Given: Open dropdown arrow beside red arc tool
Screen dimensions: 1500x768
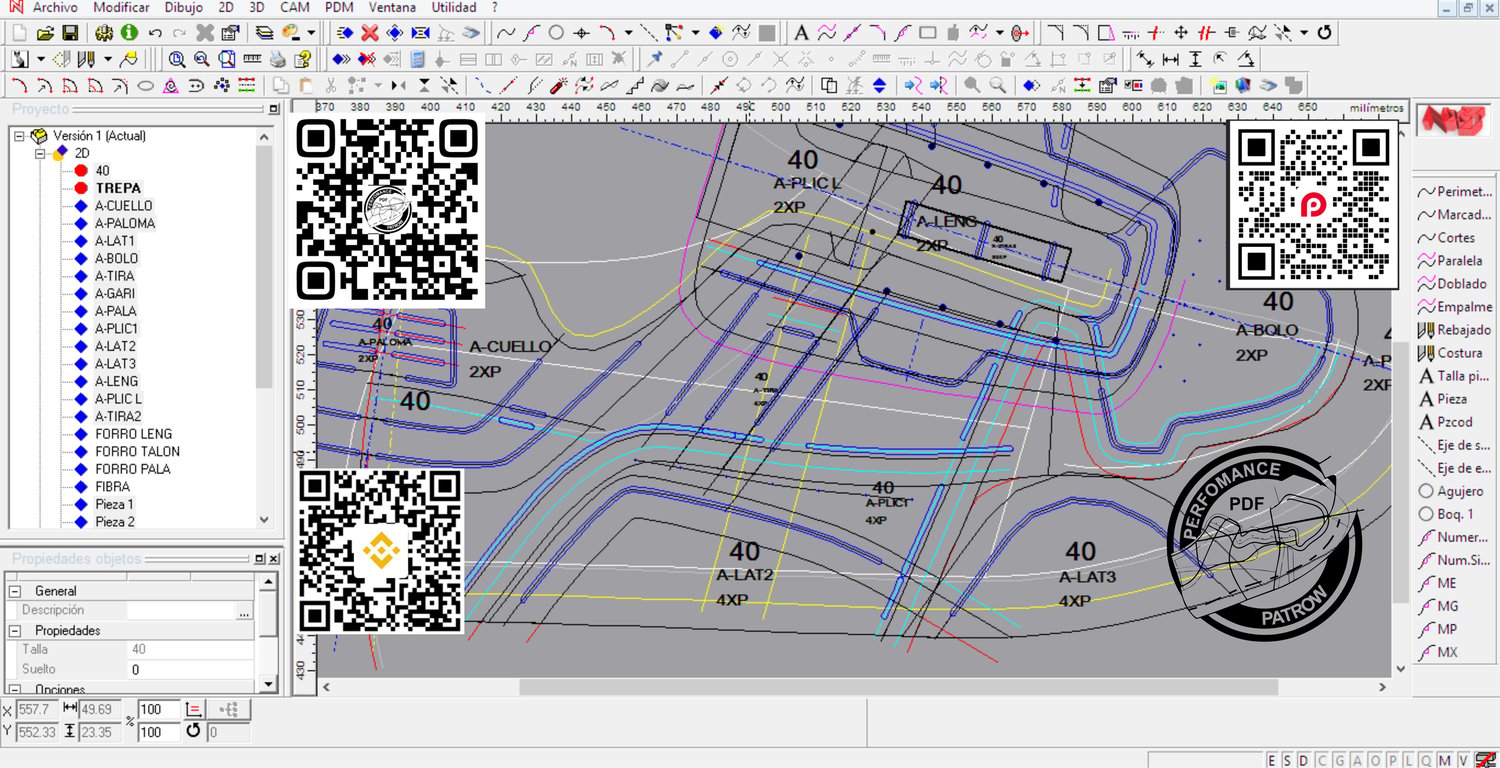Looking at the screenshot, I should [628, 33].
